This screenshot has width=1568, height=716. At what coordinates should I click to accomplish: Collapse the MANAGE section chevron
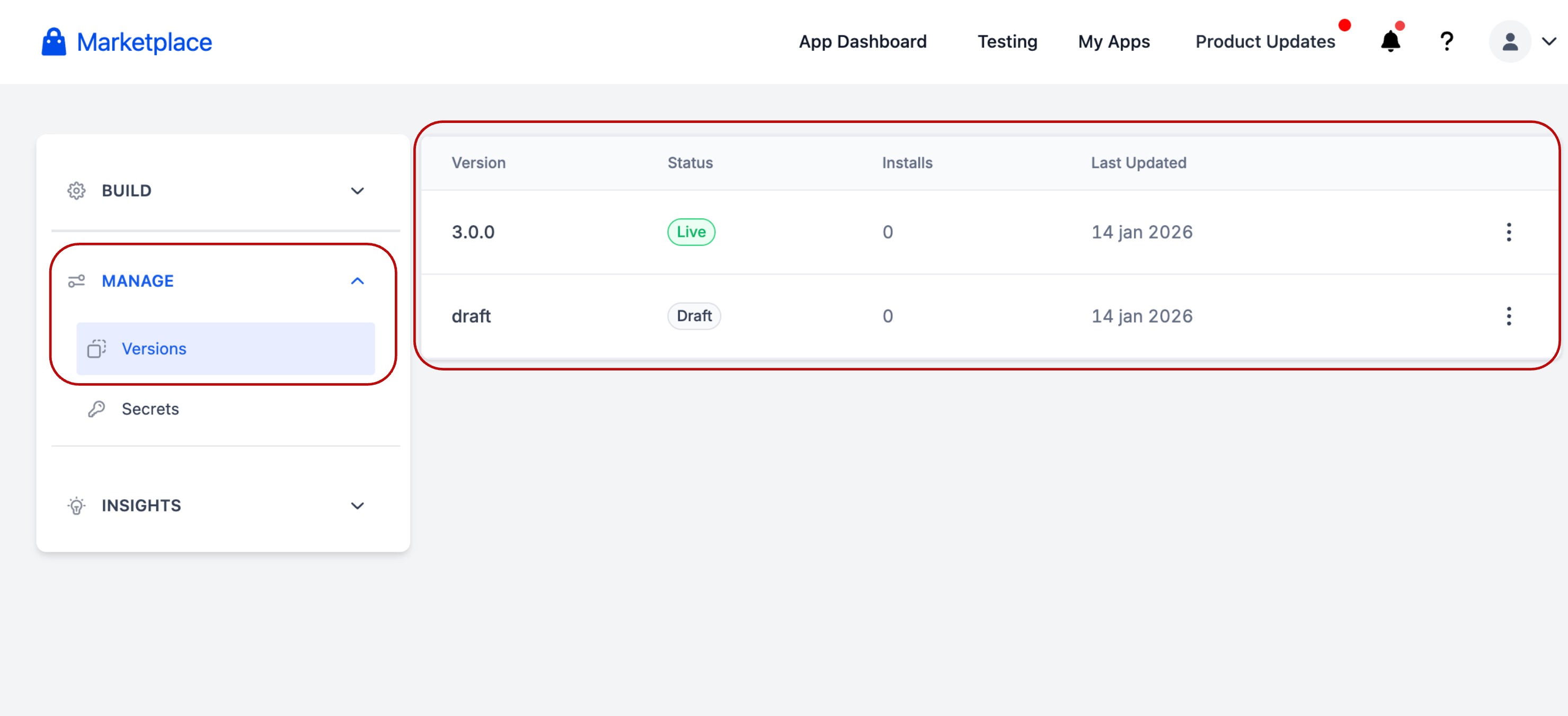357,281
